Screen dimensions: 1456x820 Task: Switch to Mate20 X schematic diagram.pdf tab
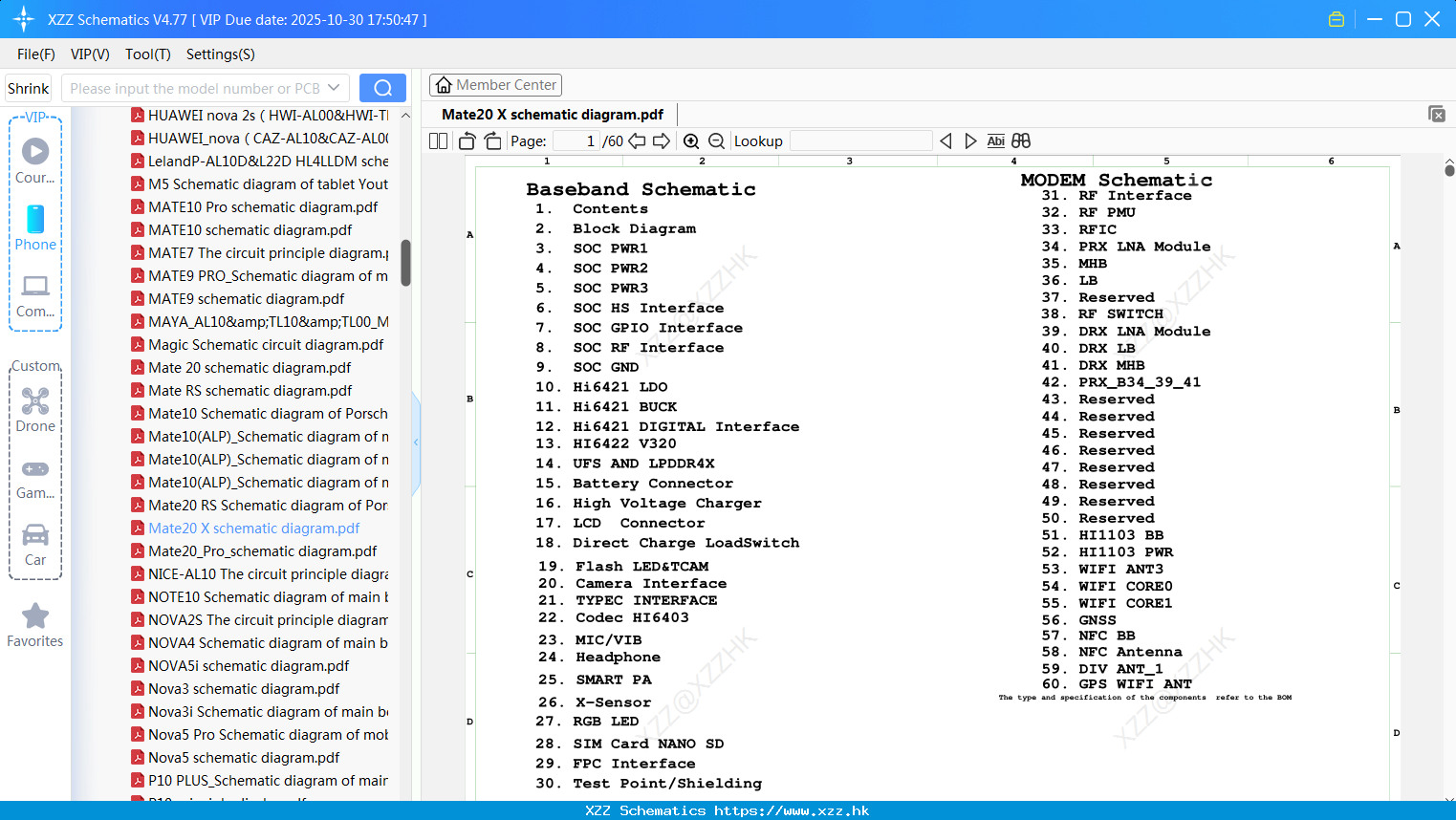coord(553,114)
